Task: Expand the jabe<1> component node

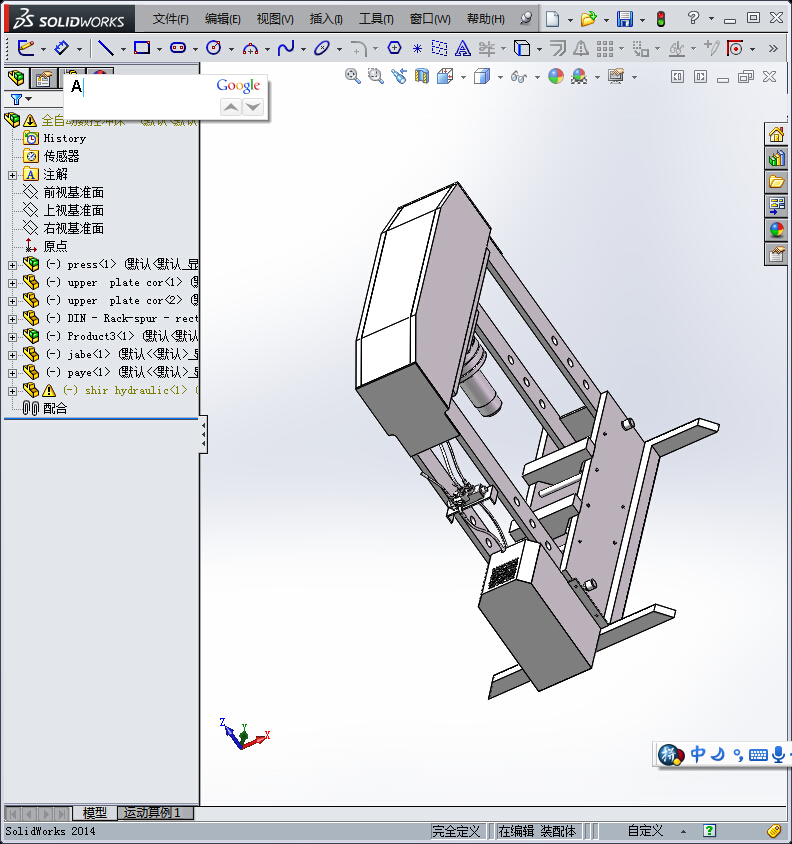Action: pyautogui.click(x=12, y=355)
